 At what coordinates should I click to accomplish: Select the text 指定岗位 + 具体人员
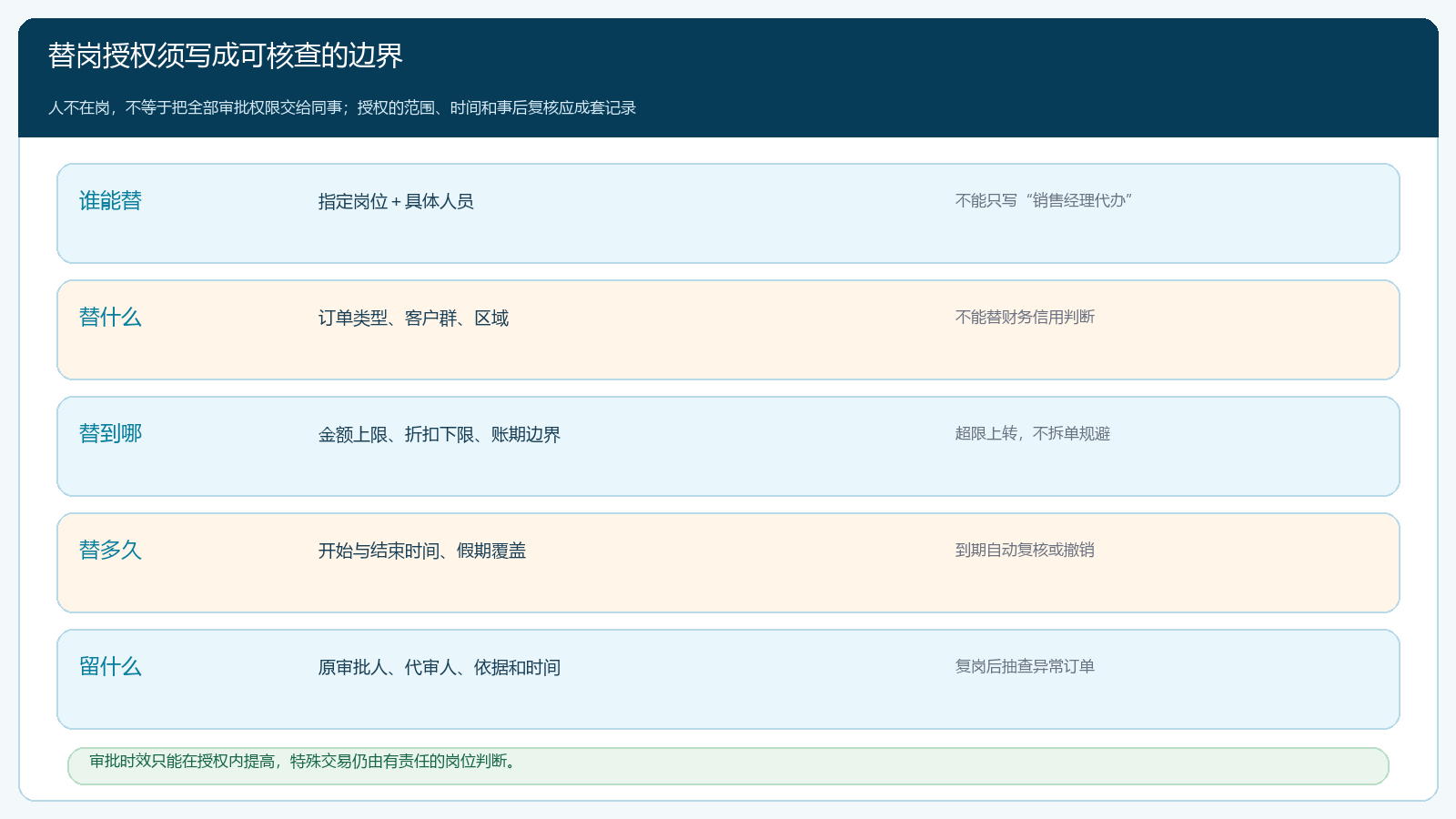(396, 201)
